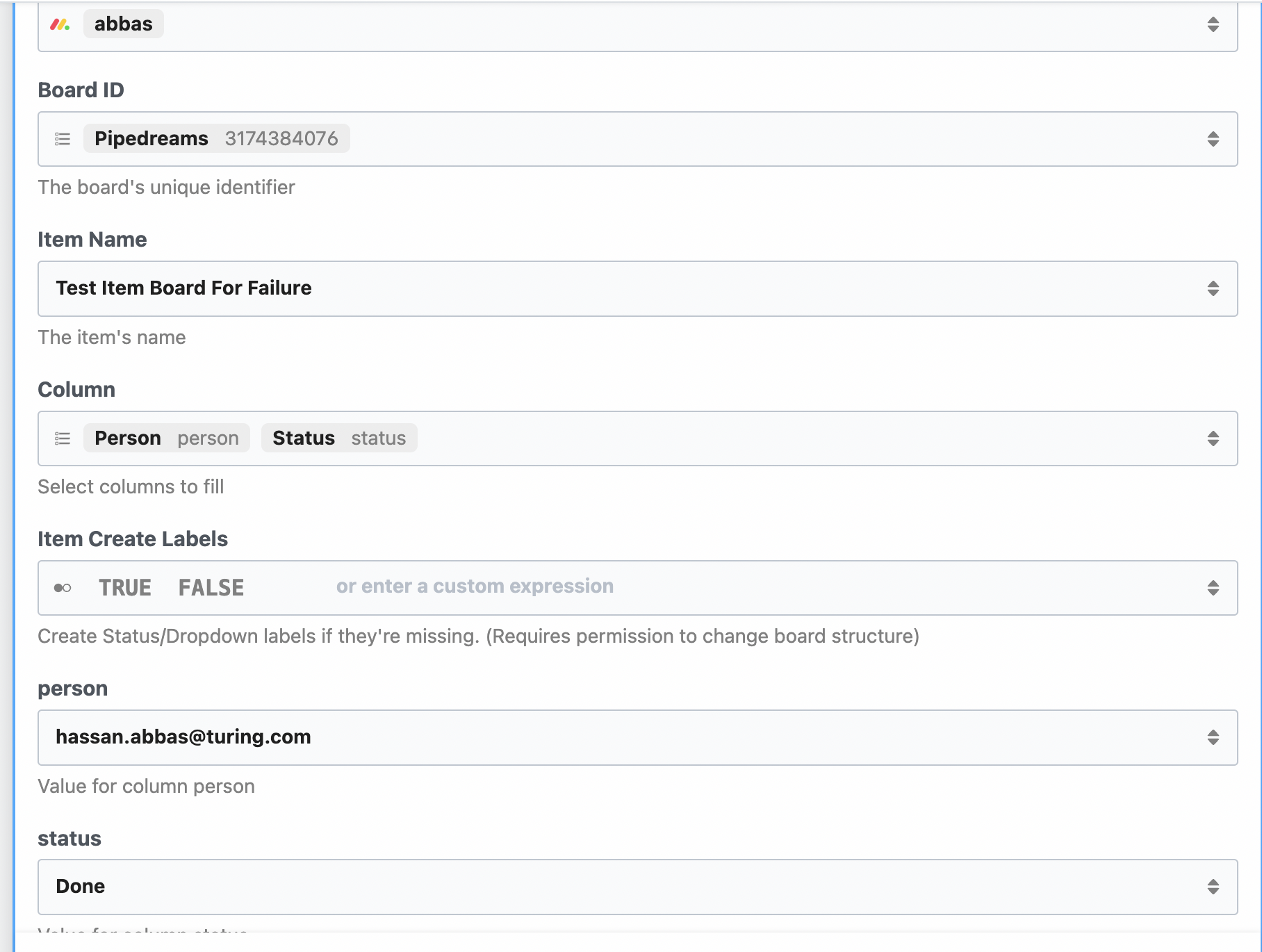Click the "Item Name" label
This screenshot has height=952, width=1262.
(x=92, y=240)
